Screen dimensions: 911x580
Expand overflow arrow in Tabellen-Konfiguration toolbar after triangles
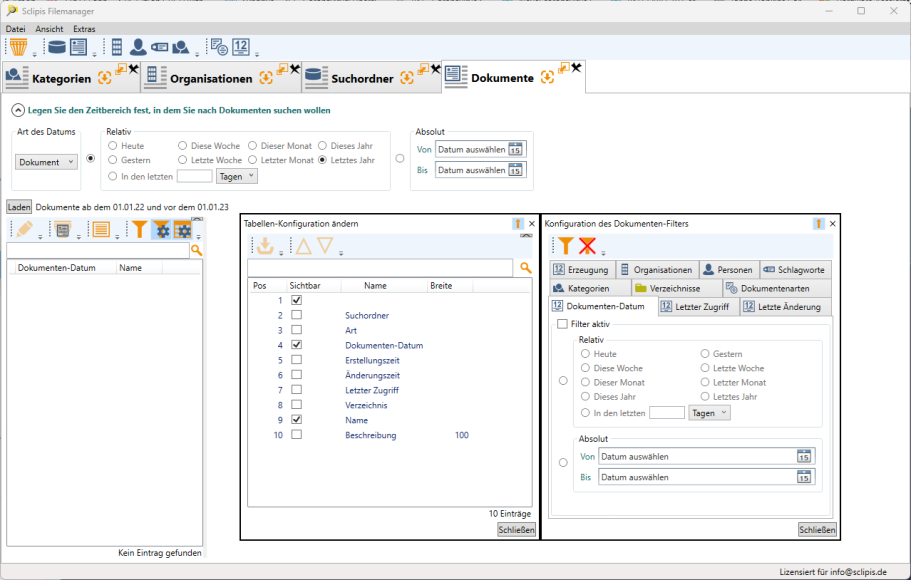tap(341, 253)
